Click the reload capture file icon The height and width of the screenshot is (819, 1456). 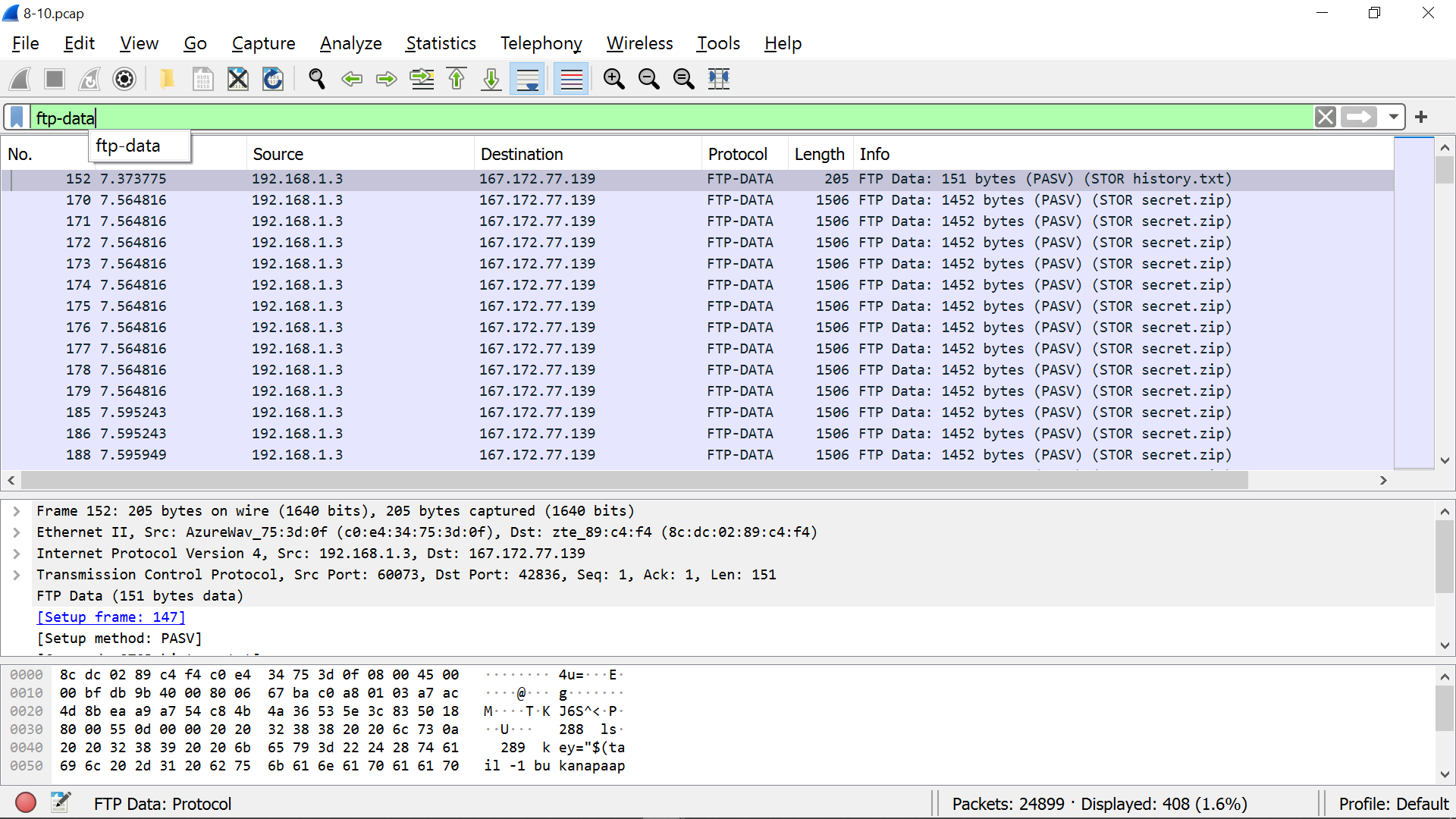click(273, 79)
